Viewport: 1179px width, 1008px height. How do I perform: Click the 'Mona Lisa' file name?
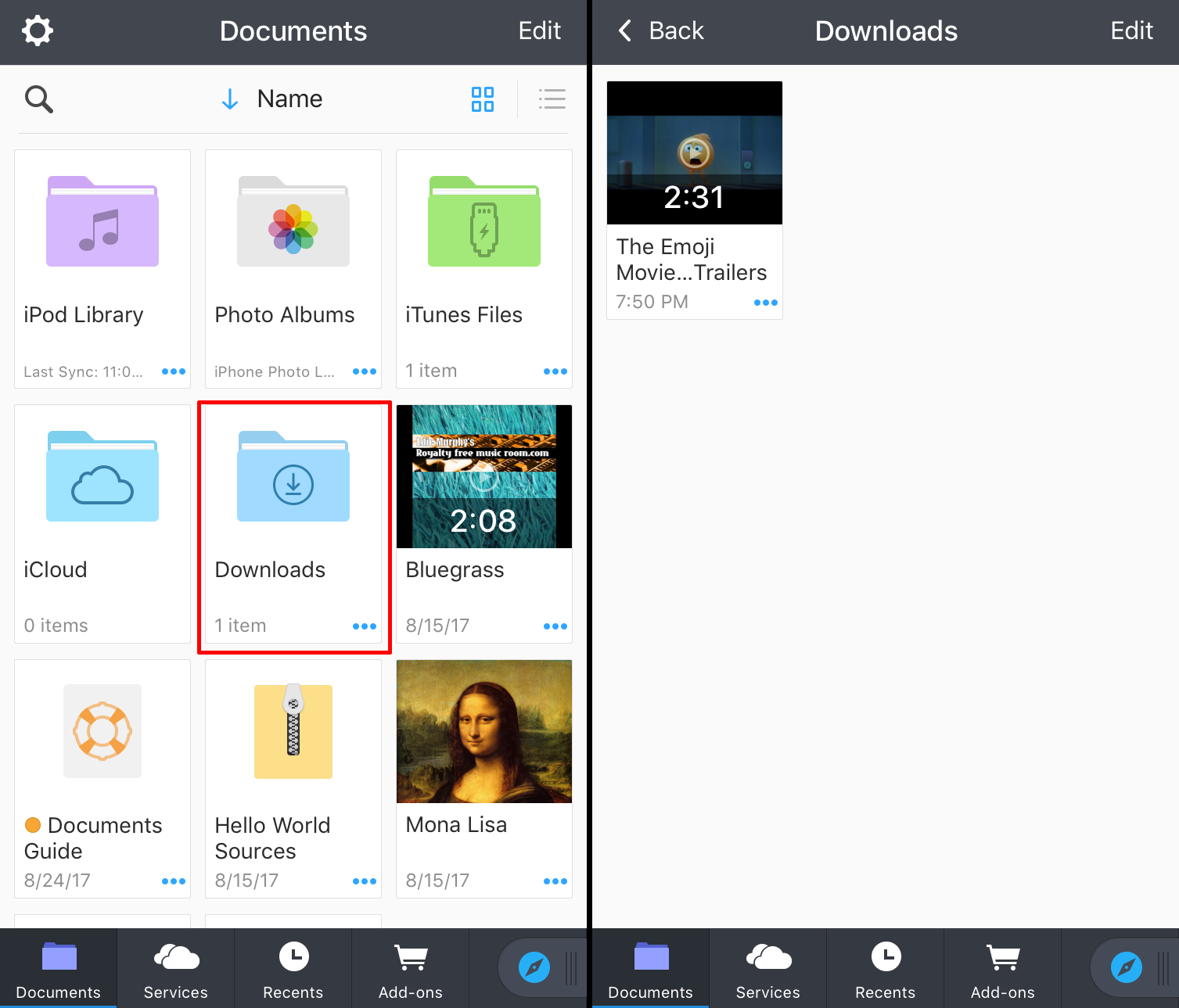[456, 825]
